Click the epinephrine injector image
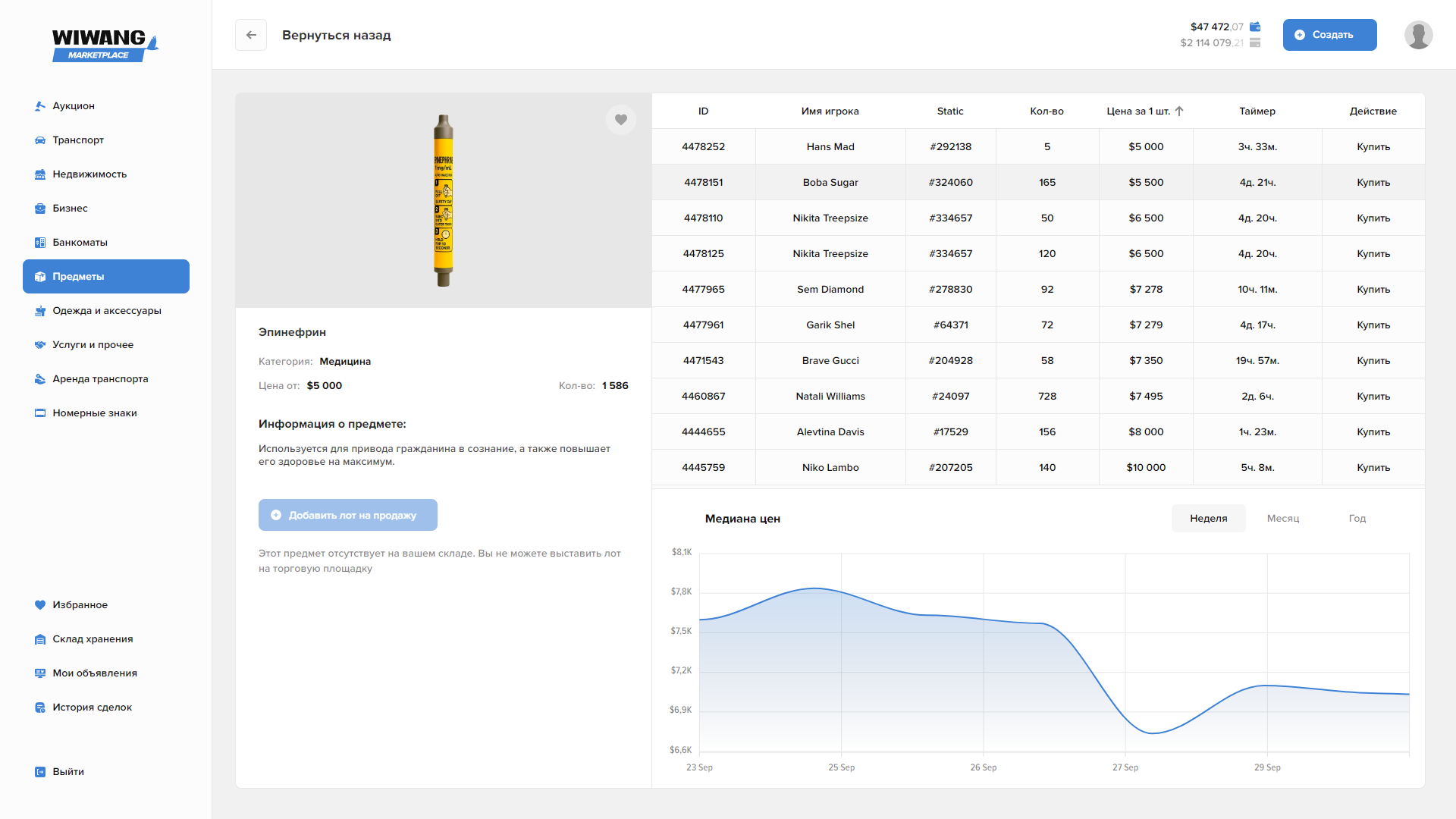1456x819 pixels. click(x=444, y=200)
